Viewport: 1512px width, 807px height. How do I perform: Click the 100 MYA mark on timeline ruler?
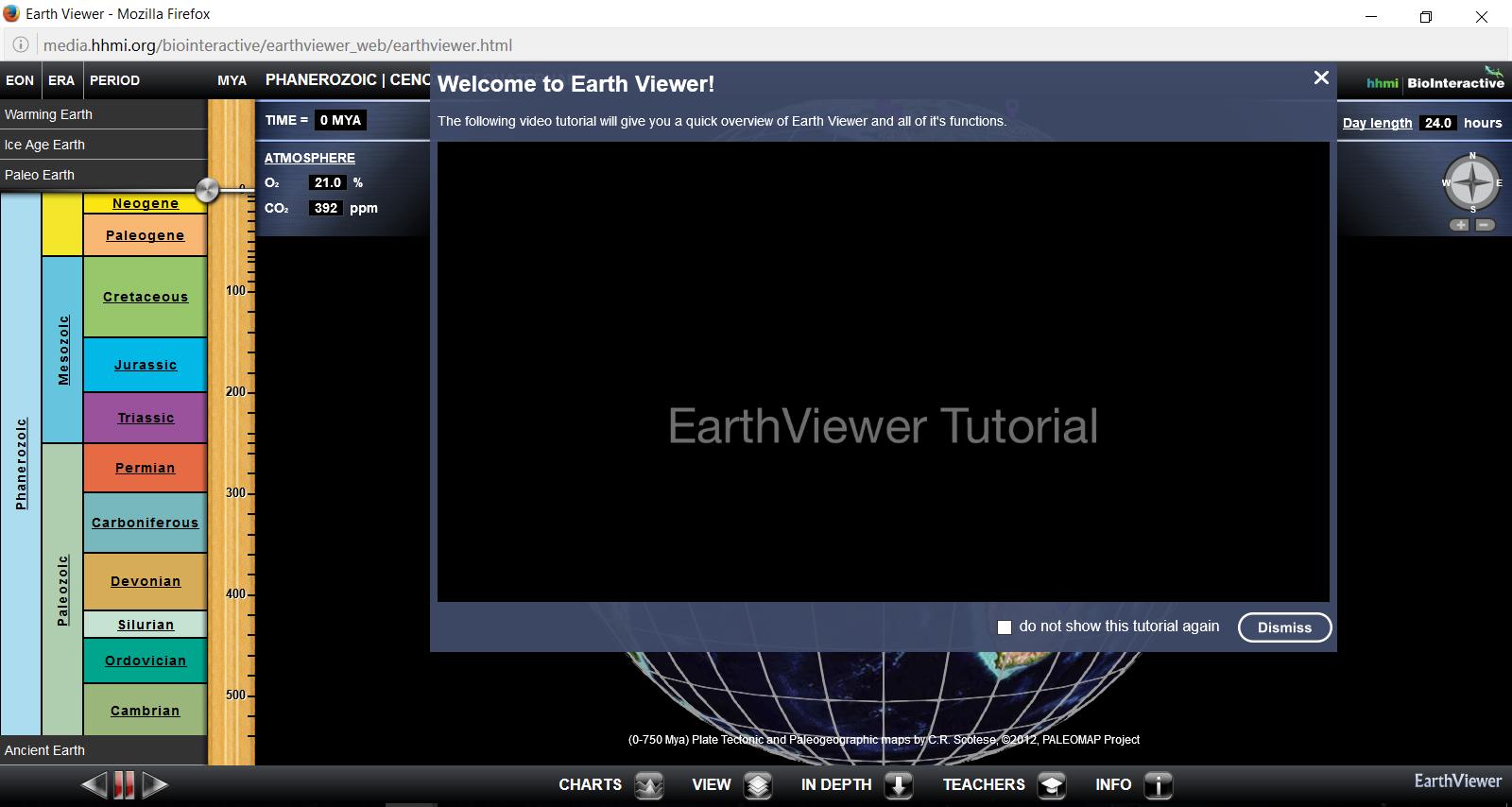235,290
